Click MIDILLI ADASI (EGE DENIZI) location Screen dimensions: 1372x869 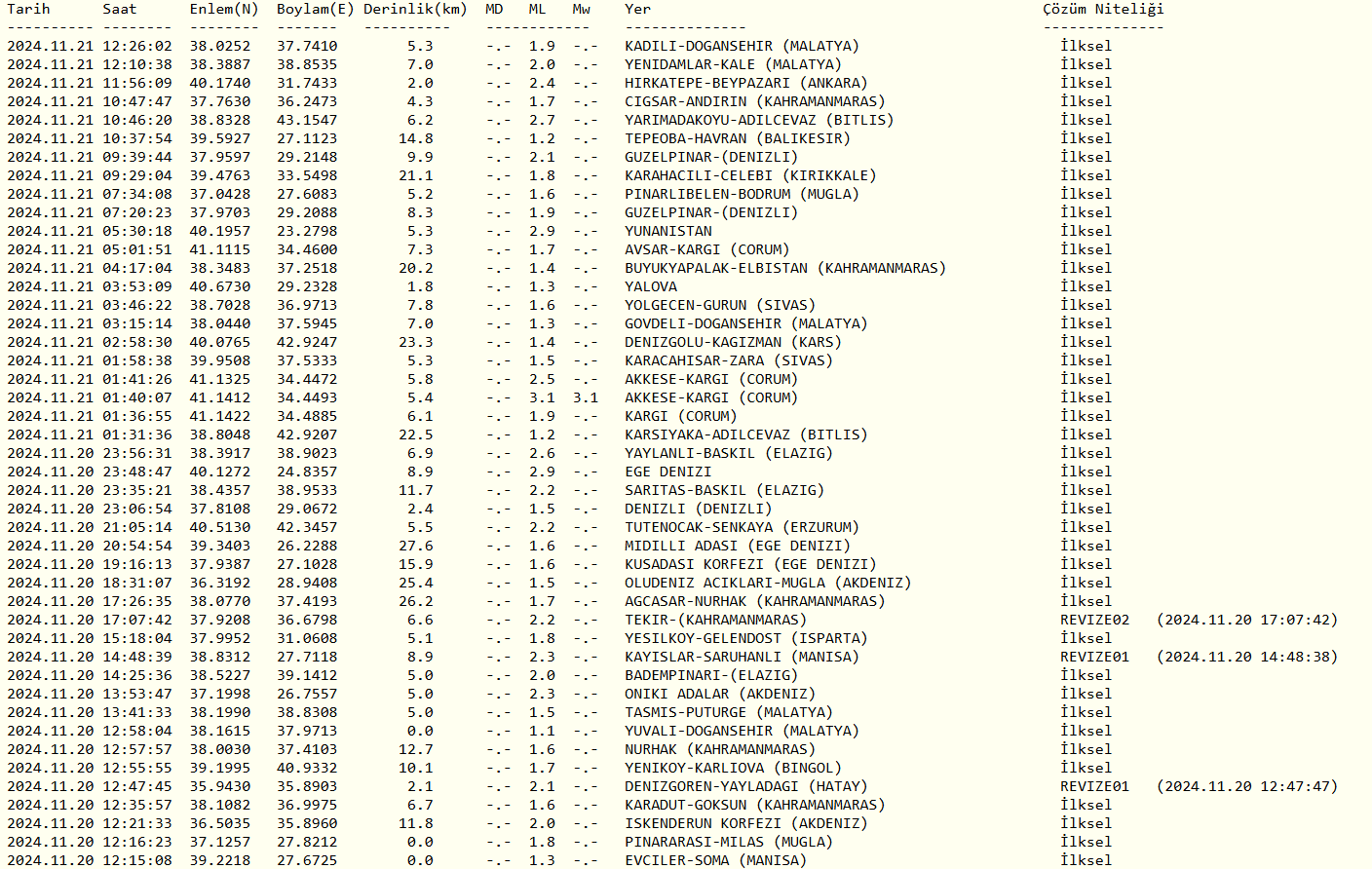[x=737, y=546]
